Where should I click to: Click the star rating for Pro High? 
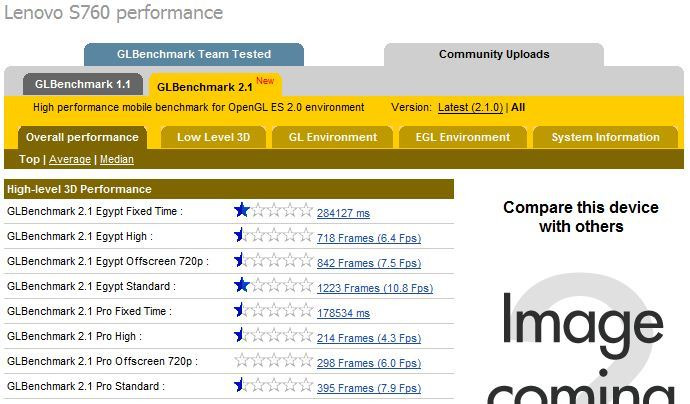click(x=273, y=336)
